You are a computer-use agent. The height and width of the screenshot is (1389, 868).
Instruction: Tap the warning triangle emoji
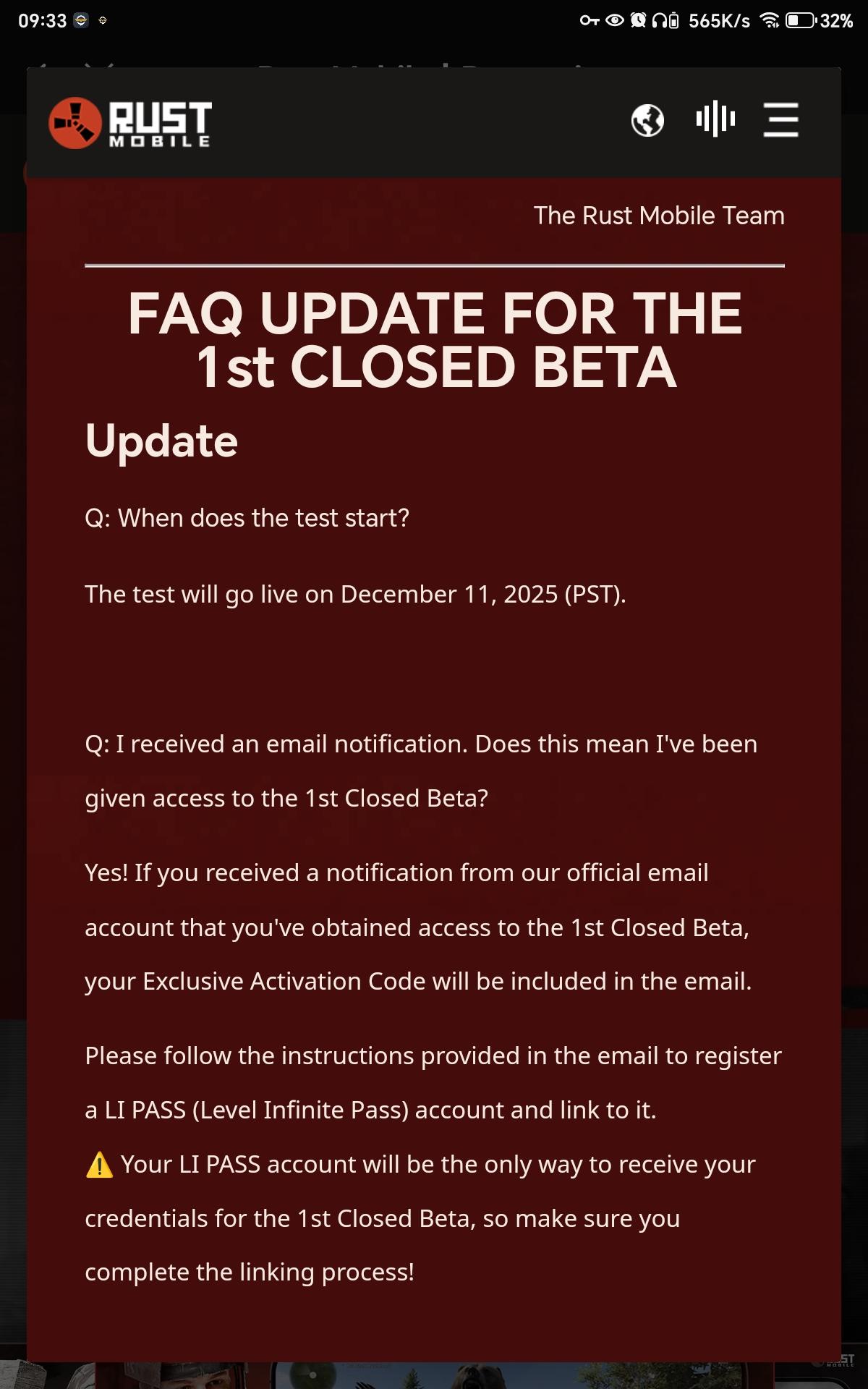(99, 1165)
